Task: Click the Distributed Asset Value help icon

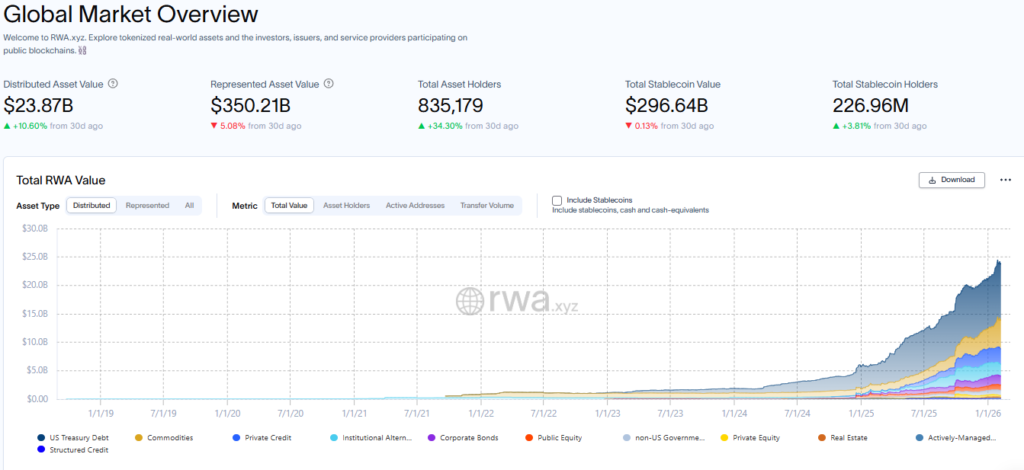Action: pyautogui.click(x=113, y=84)
